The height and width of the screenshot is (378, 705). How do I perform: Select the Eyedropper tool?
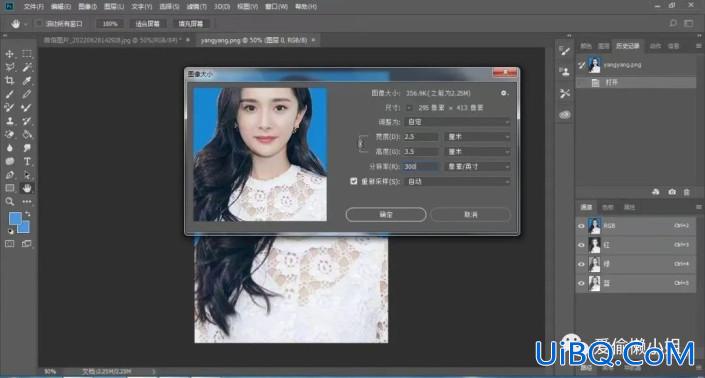(x=27, y=81)
